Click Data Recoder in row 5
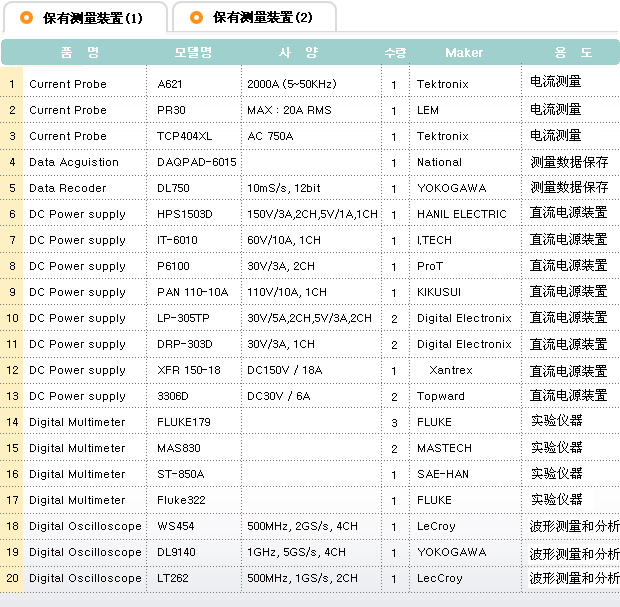 (x=68, y=188)
